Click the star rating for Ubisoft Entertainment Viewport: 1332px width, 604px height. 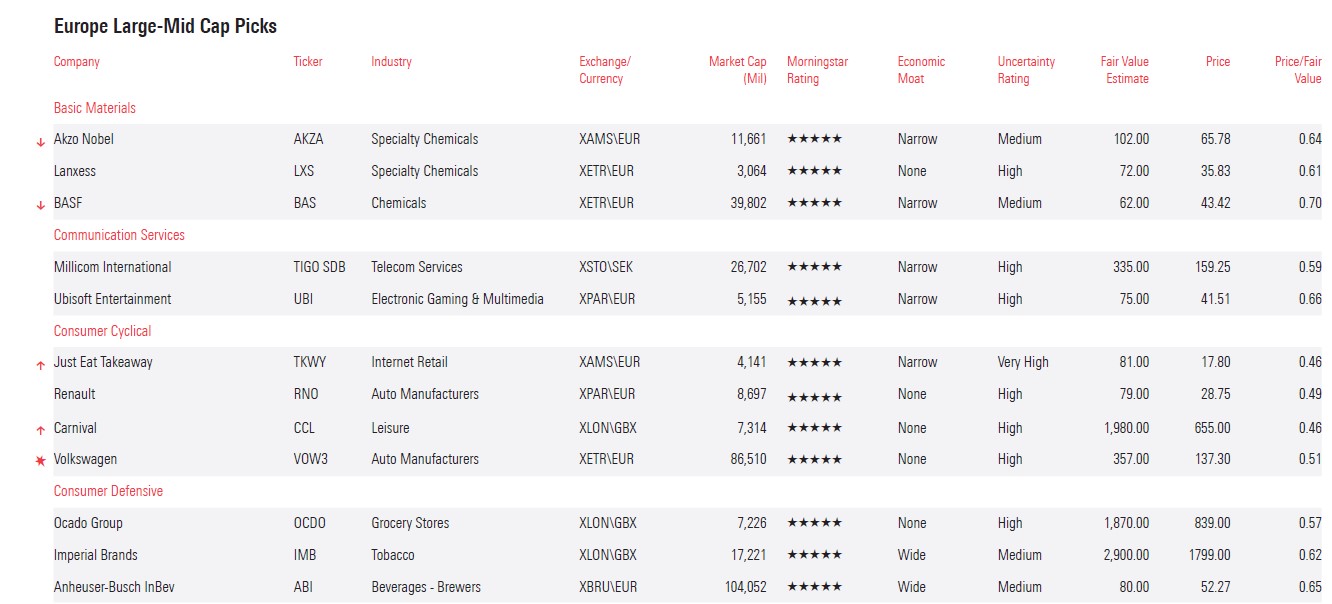click(x=814, y=300)
